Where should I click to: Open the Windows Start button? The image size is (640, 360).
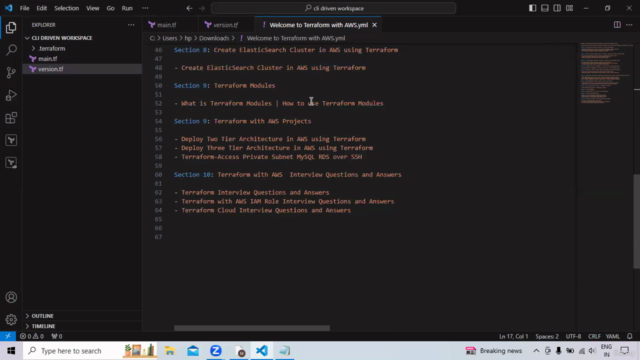click(x=11, y=351)
